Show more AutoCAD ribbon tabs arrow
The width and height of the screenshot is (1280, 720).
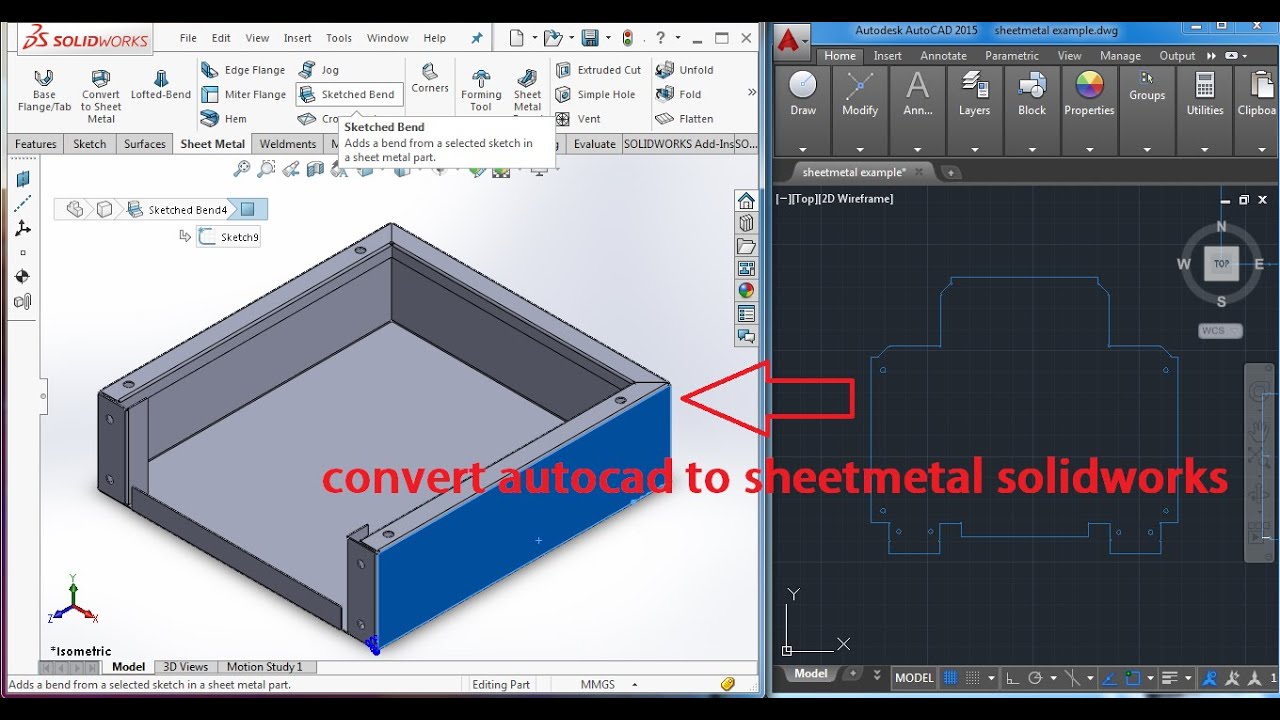point(1211,56)
